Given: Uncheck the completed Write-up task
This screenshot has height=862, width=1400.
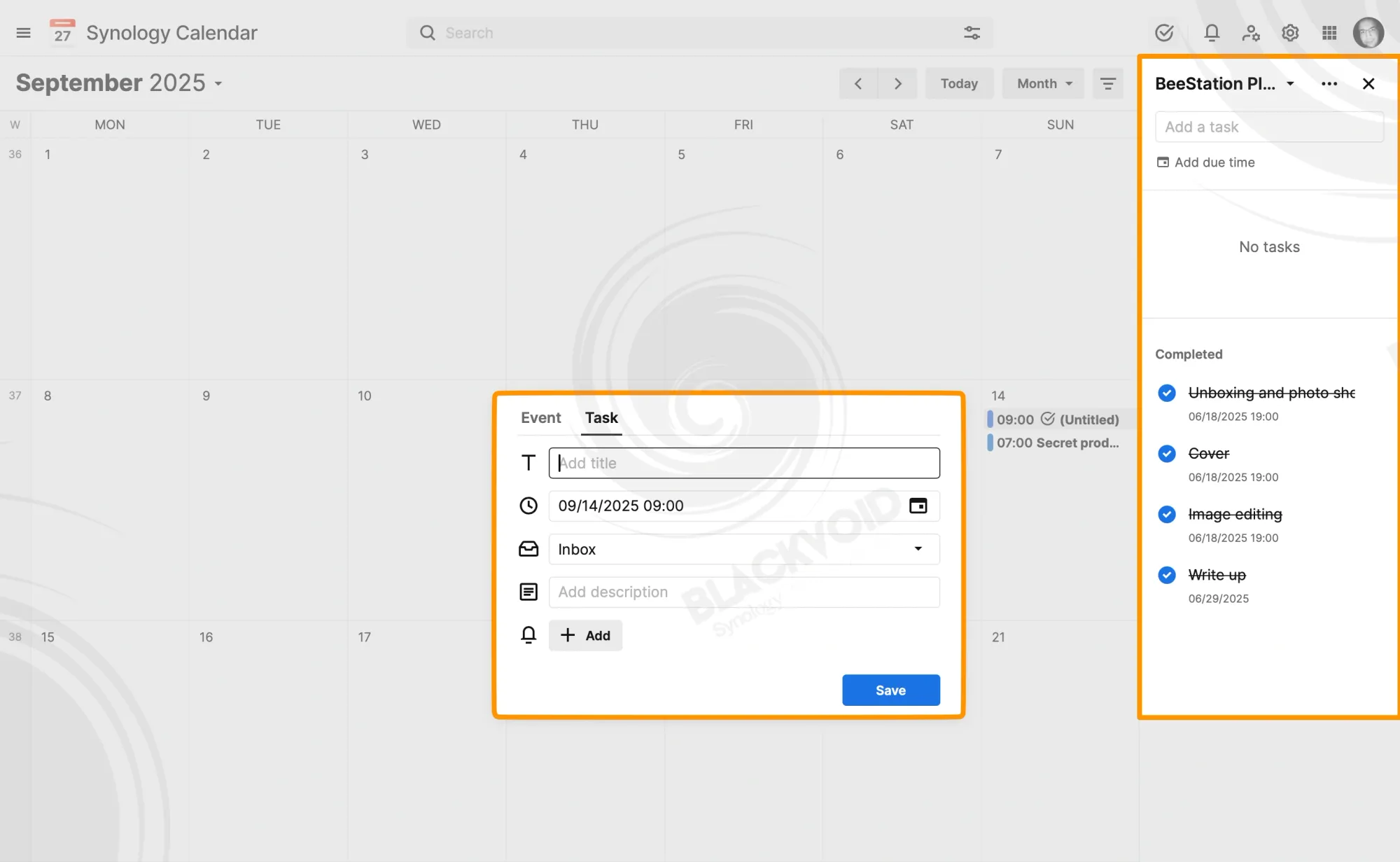Looking at the screenshot, I should click(1167, 575).
